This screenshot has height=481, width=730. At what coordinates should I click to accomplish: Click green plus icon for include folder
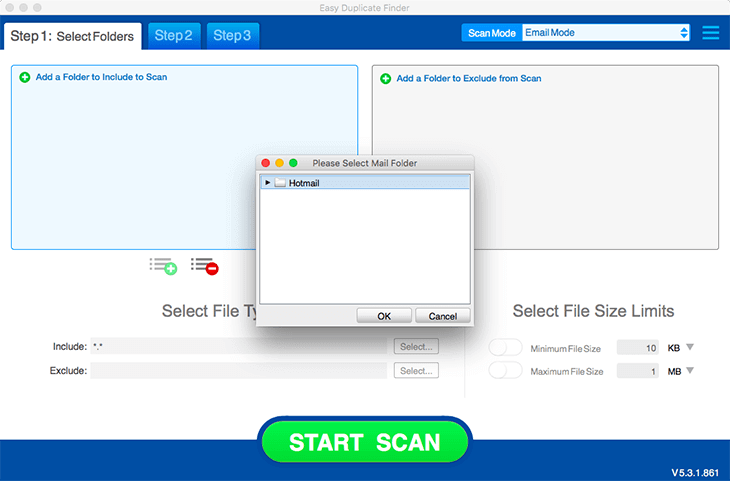[x=25, y=77]
